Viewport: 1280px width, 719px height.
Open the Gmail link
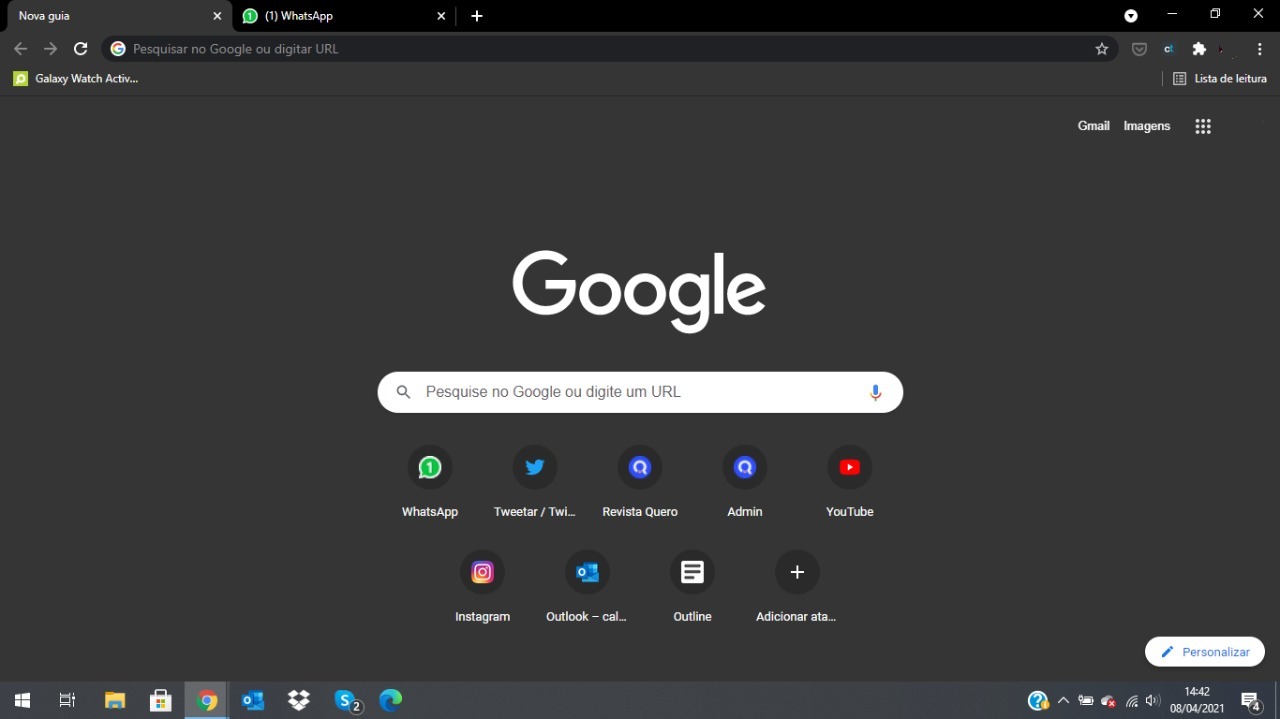1094,126
